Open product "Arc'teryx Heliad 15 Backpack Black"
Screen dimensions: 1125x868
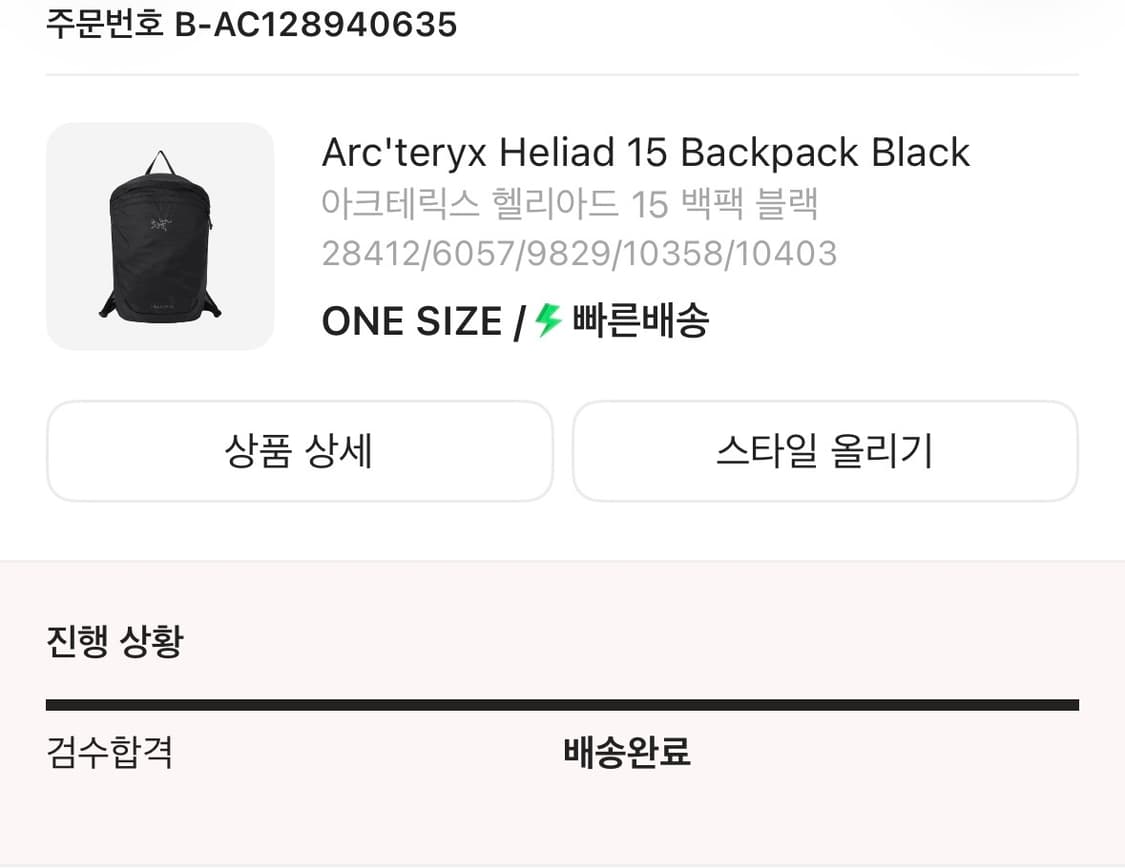645,152
